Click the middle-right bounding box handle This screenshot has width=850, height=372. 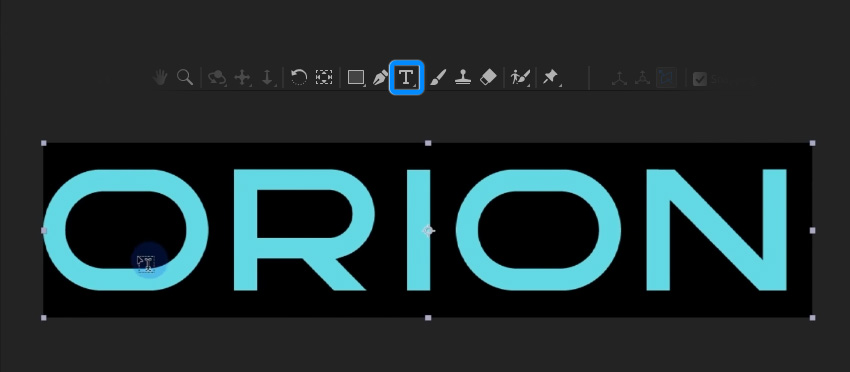pos(812,230)
